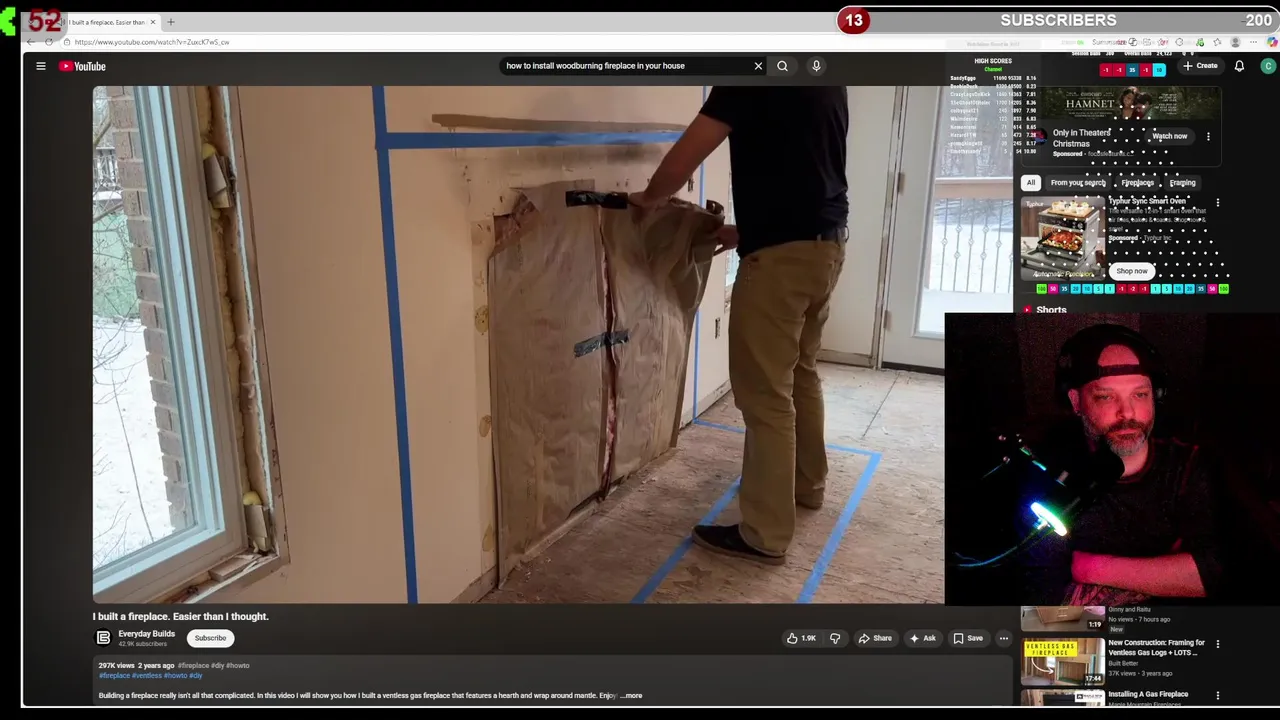Dislike the video with thumbs down
Viewport: 1280px width, 720px height.
click(x=835, y=638)
